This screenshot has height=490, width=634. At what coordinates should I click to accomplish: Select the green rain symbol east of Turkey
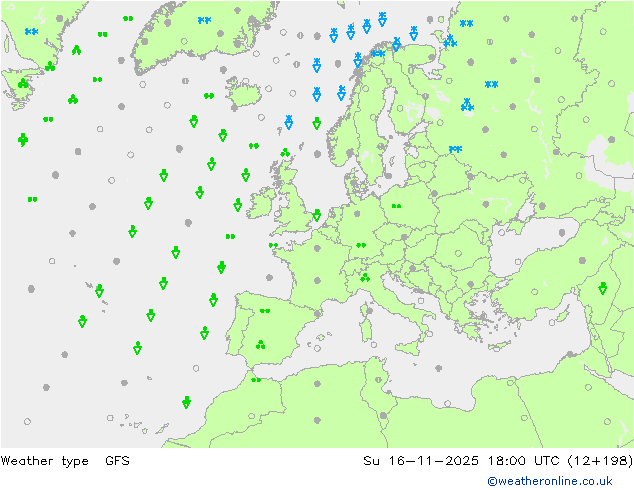tap(602, 288)
